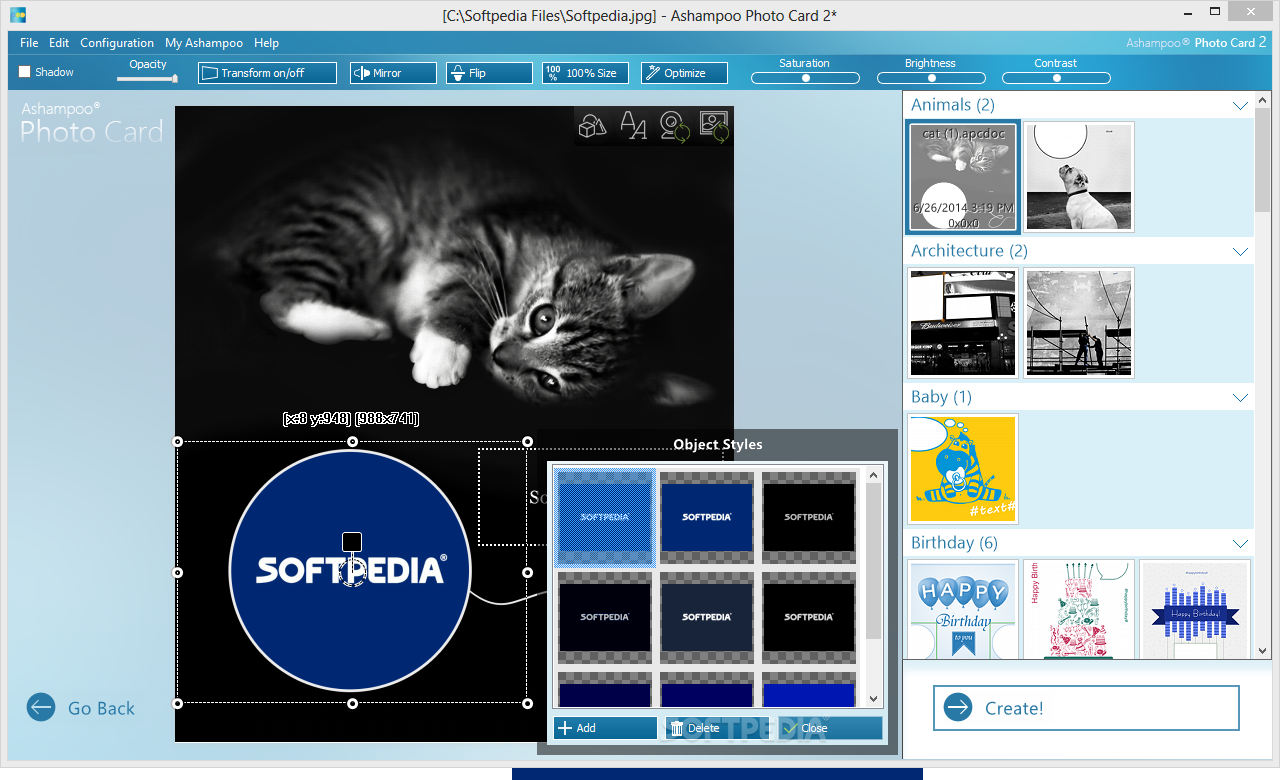Collapse the Baby category
Viewport: 1280px width, 780px height.
(x=1240, y=397)
